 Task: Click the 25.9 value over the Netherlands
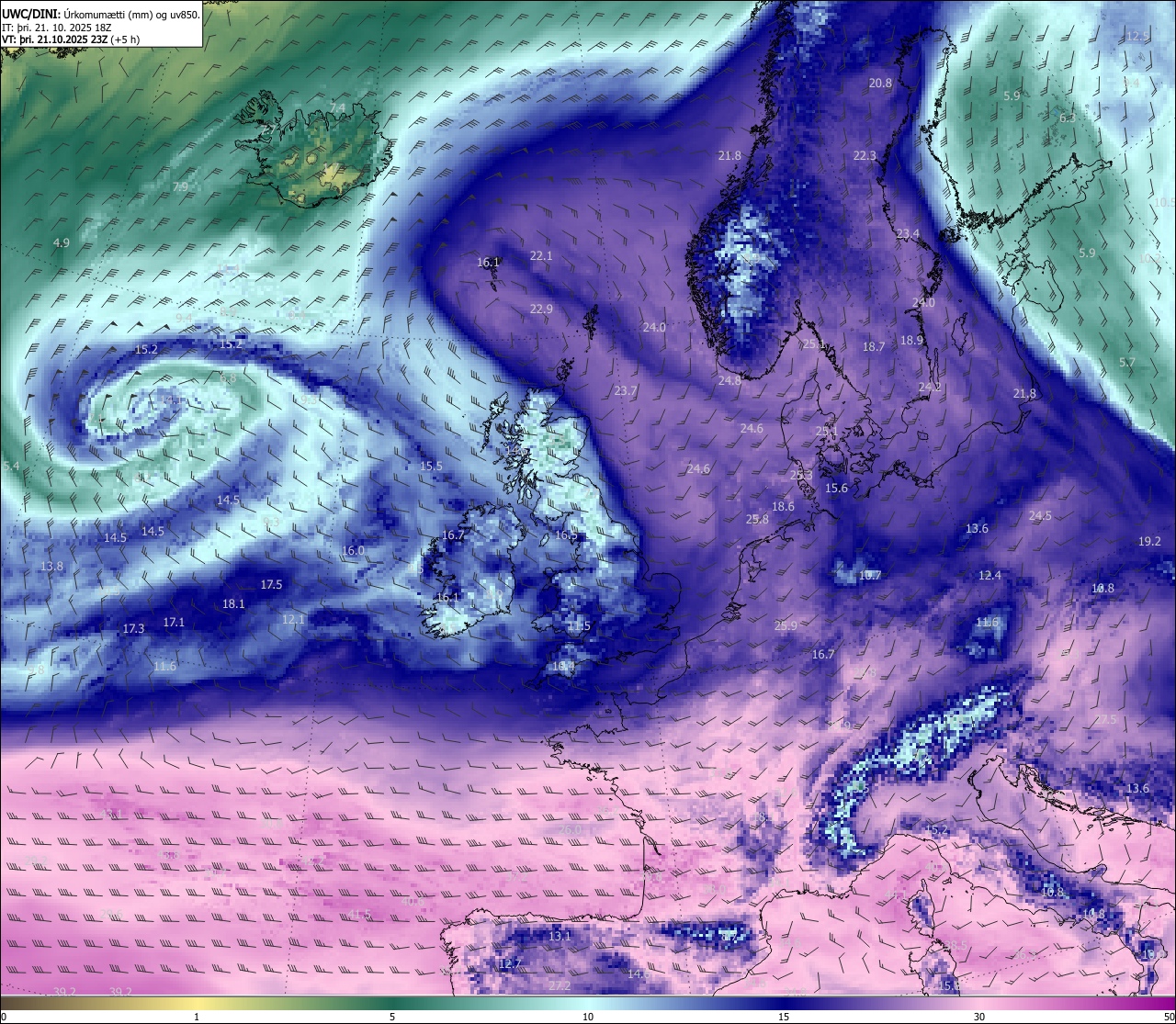click(786, 626)
